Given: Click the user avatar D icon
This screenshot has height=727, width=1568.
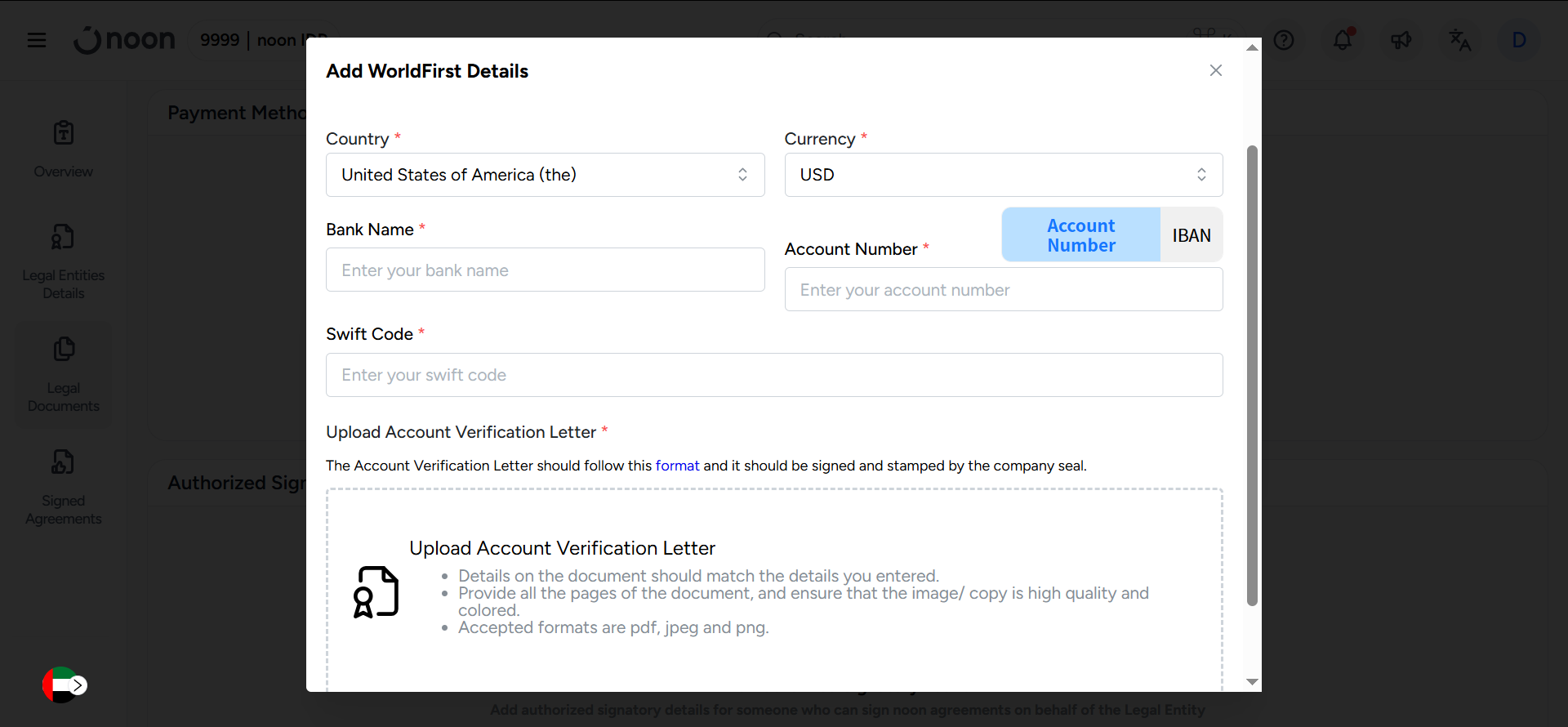Looking at the screenshot, I should [1519, 40].
